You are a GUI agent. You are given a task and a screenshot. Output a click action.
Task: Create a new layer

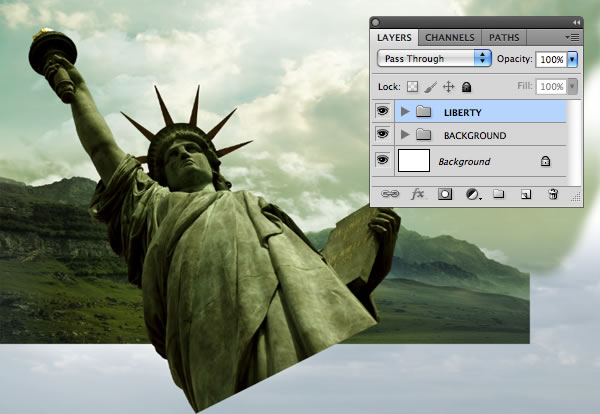click(x=526, y=194)
